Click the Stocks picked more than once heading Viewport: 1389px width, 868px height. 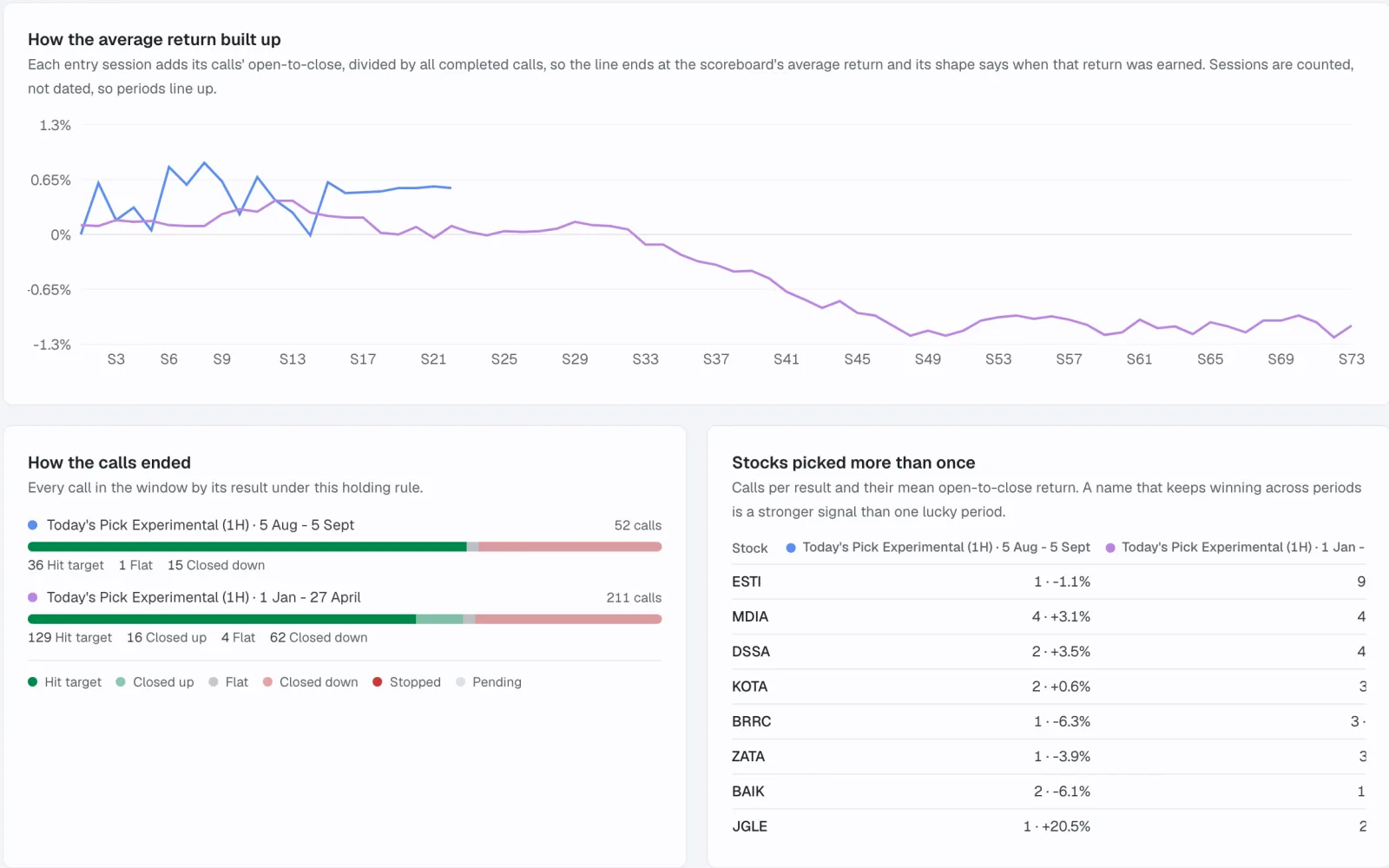tap(853, 463)
